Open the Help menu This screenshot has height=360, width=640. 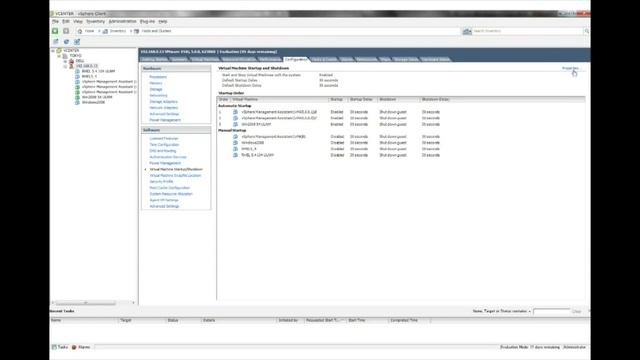coord(163,21)
